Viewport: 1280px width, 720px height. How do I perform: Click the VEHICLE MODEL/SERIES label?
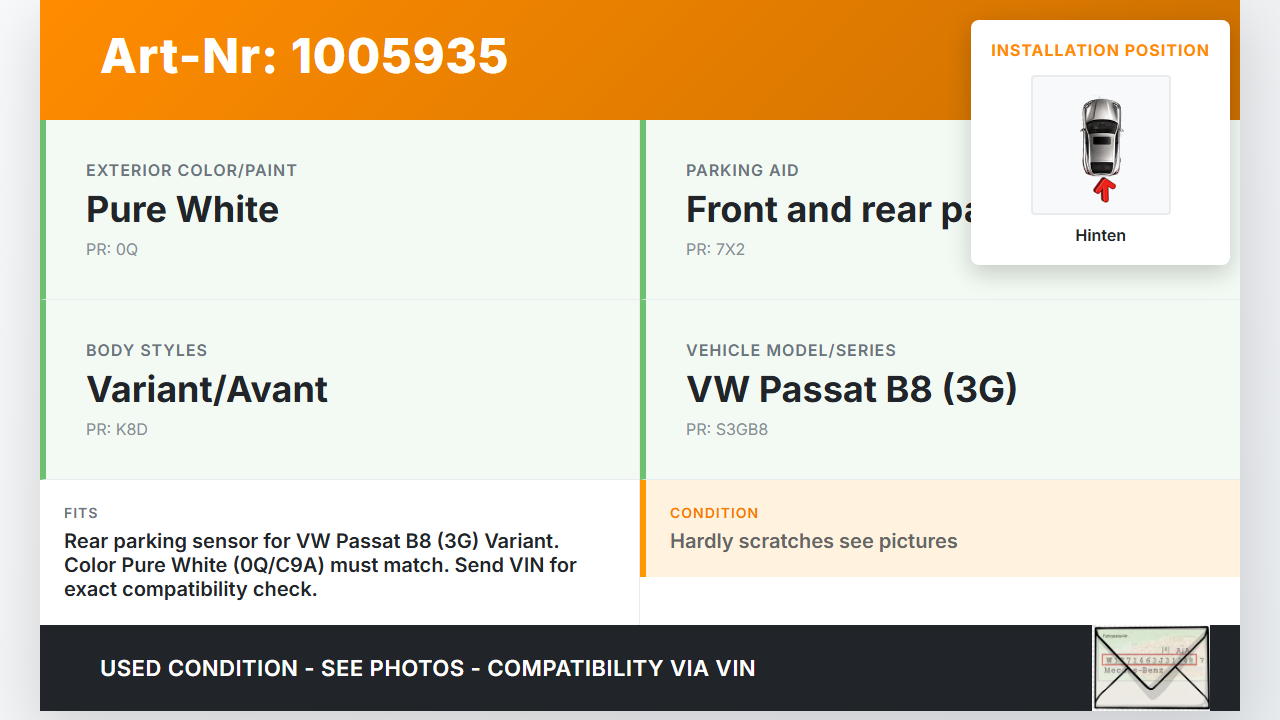click(790, 351)
